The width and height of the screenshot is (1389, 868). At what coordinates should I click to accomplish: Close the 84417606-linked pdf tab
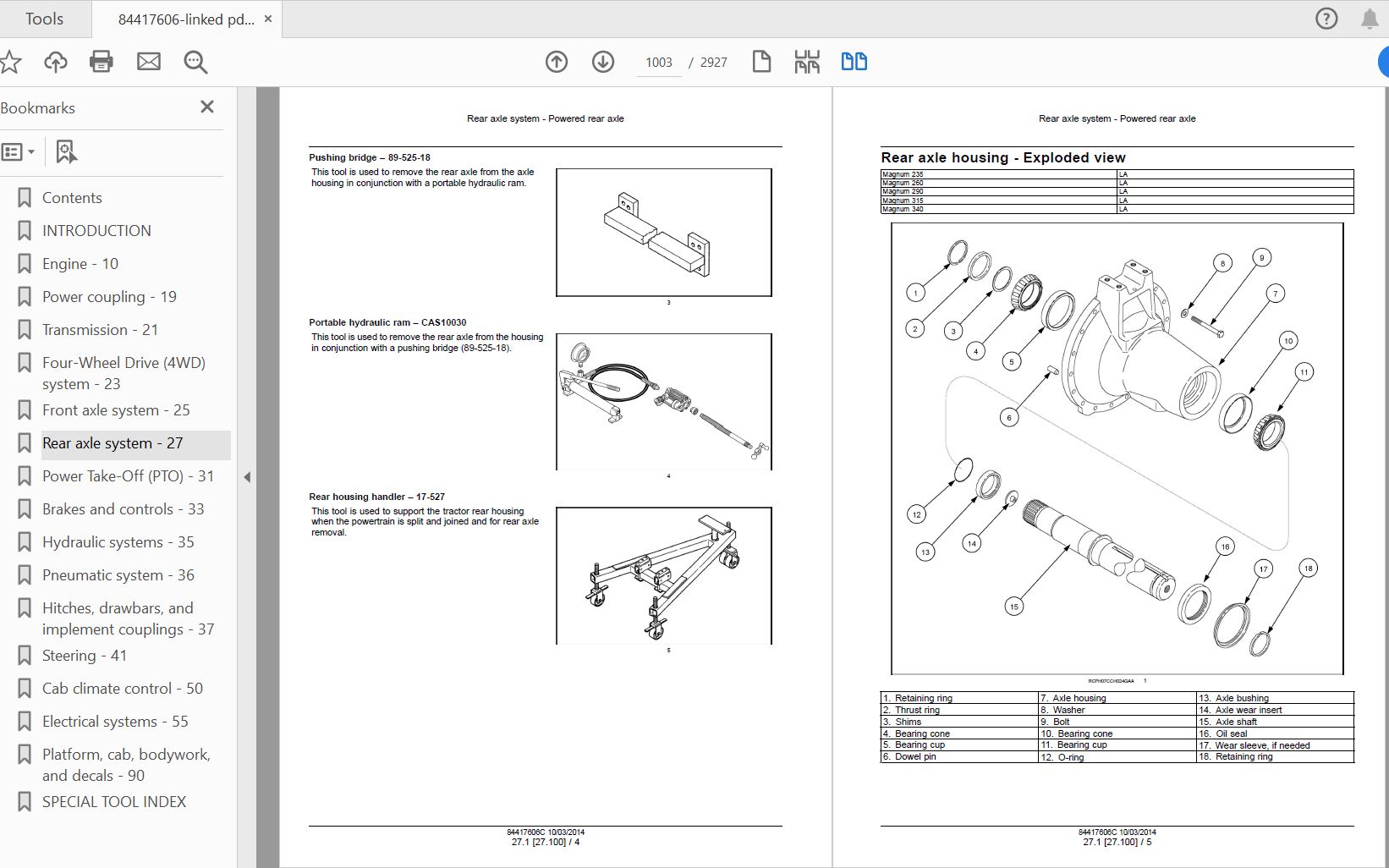pyautogui.click(x=268, y=19)
